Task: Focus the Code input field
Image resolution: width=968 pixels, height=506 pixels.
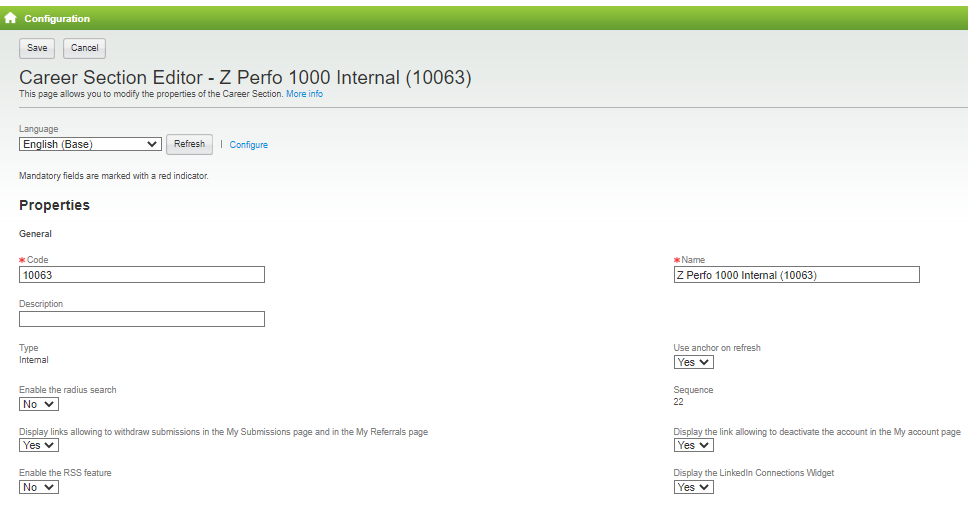Action: (142, 275)
